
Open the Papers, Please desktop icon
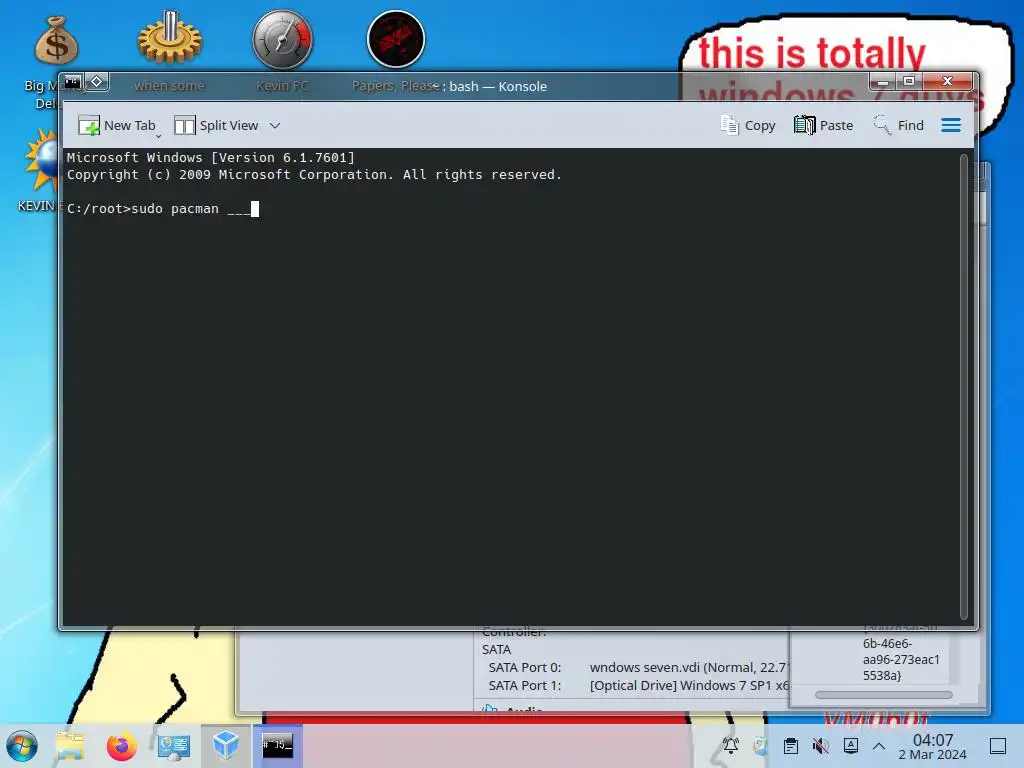396,39
